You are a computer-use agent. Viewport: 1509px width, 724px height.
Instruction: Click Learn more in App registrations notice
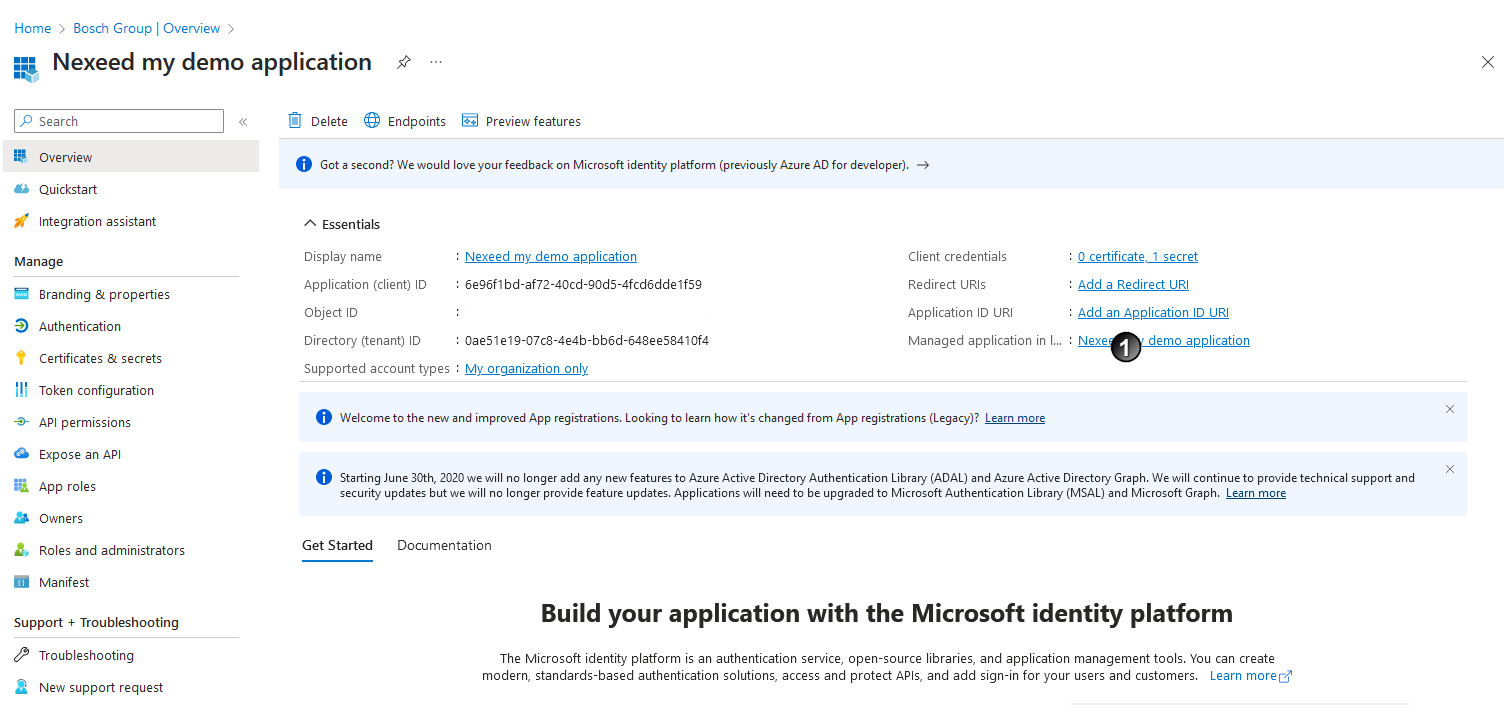coord(1015,418)
